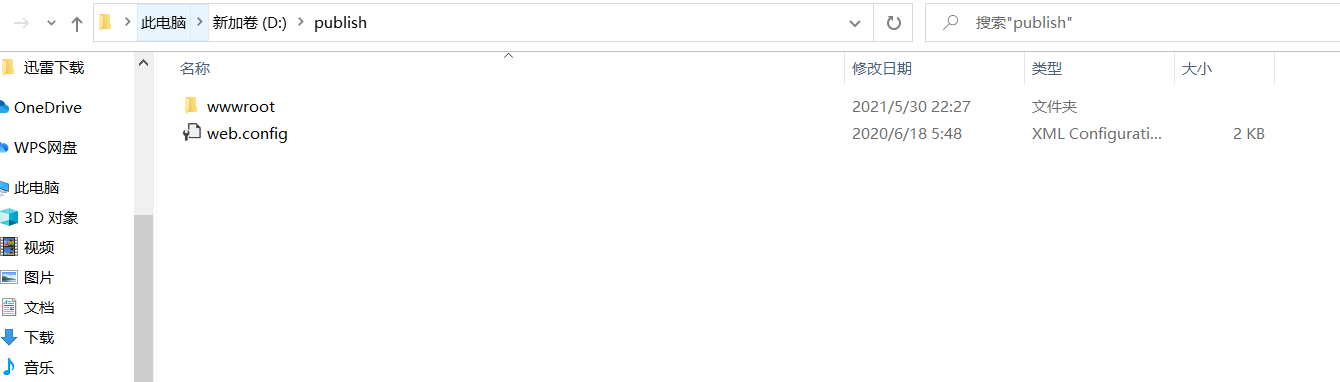The image size is (1340, 382).
Task: Click the Up directory arrow icon
Action: pyautogui.click(x=77, y=23)
